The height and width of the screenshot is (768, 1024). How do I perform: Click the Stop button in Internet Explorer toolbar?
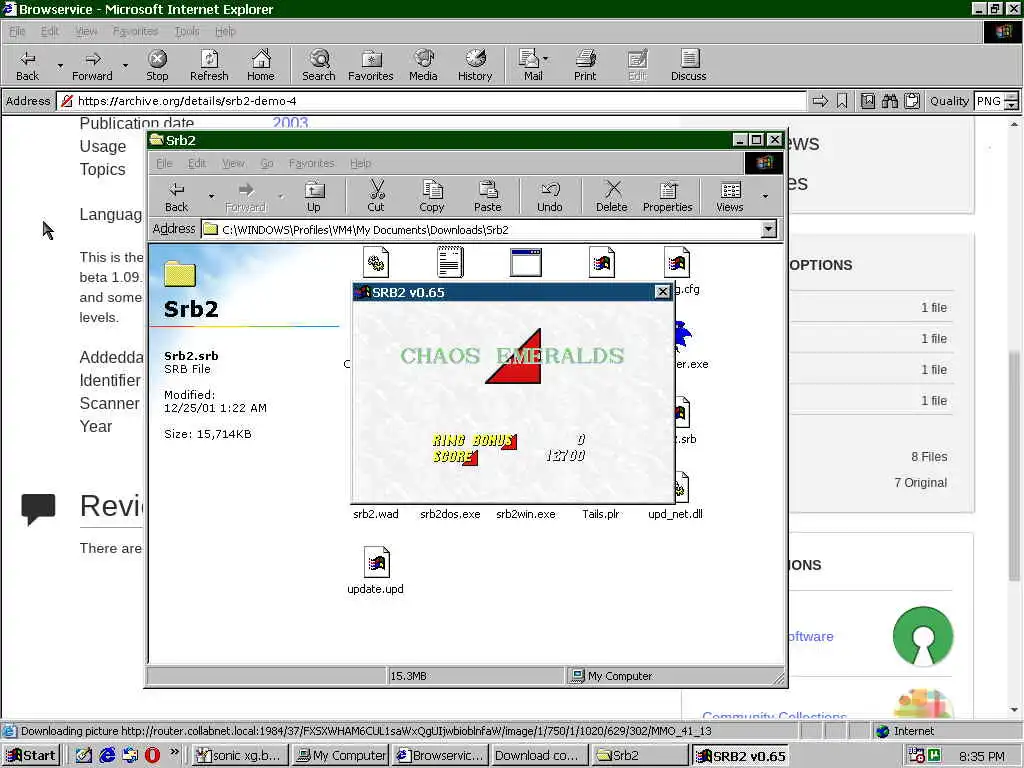click(157, 65)
